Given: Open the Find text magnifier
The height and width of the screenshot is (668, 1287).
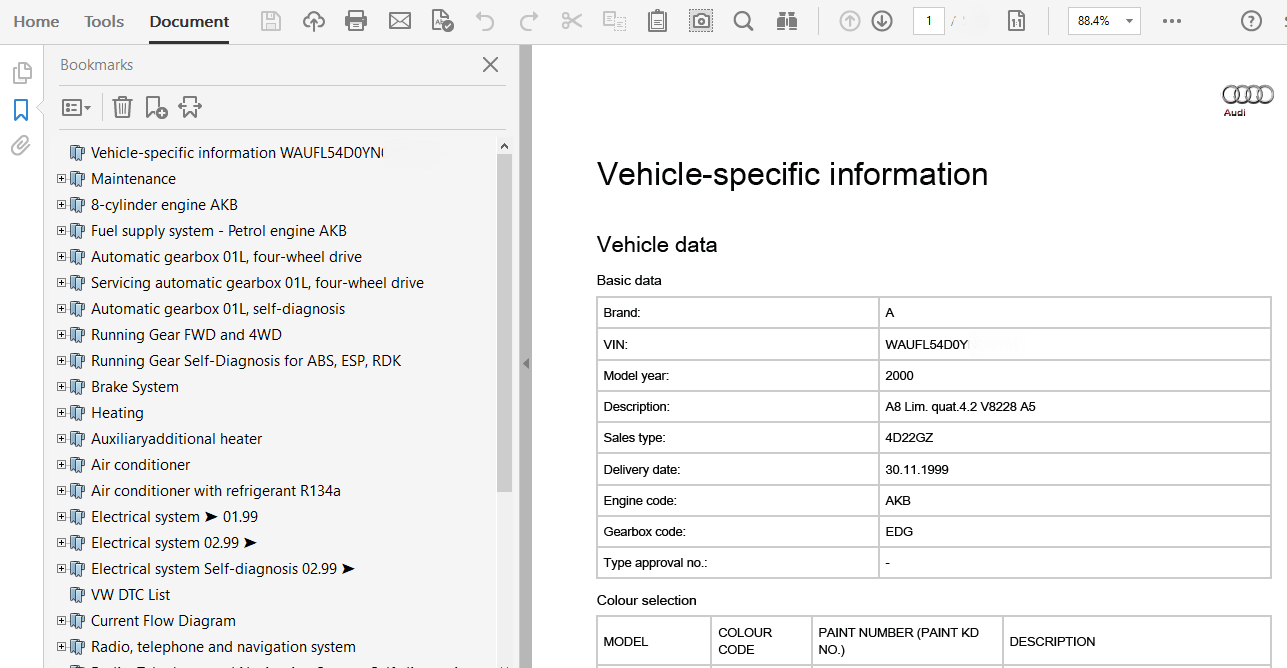Looking at the screenshot, I should pos(743,21).
